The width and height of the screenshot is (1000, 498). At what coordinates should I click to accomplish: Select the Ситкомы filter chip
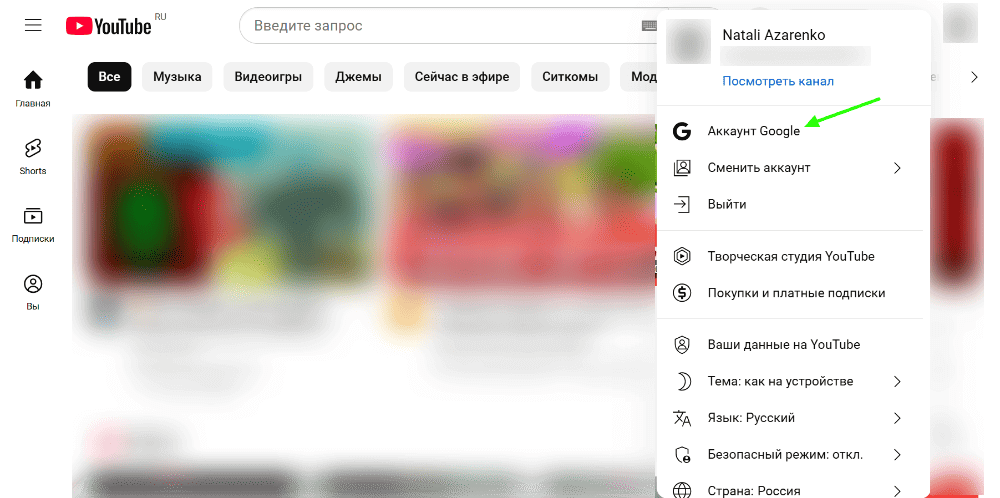click(x=570, y=77)
